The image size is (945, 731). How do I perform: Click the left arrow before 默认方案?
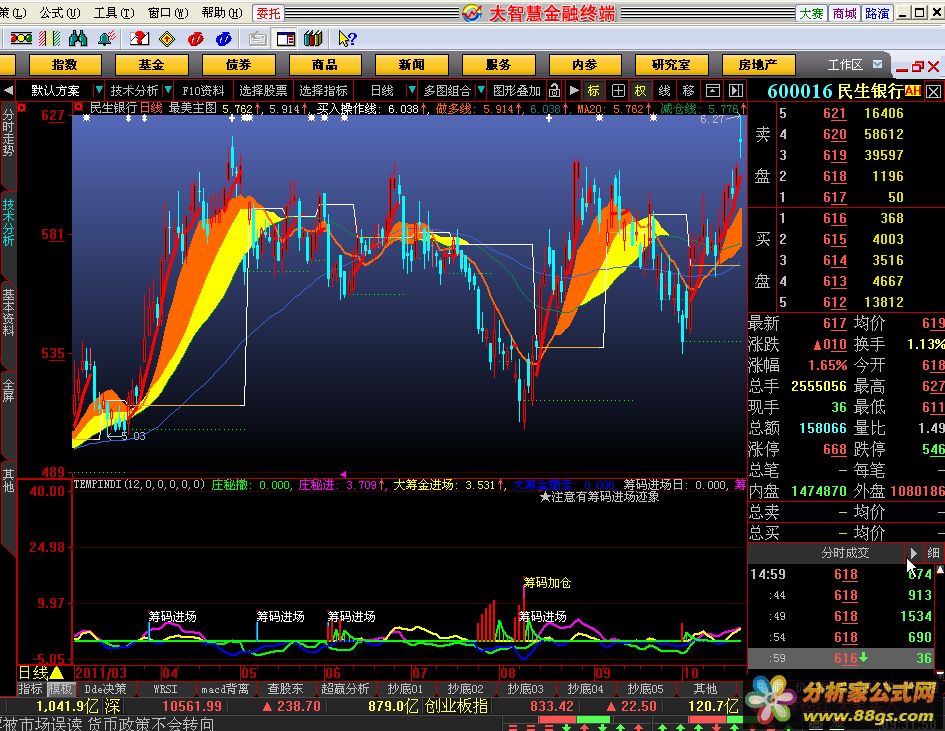8,90
